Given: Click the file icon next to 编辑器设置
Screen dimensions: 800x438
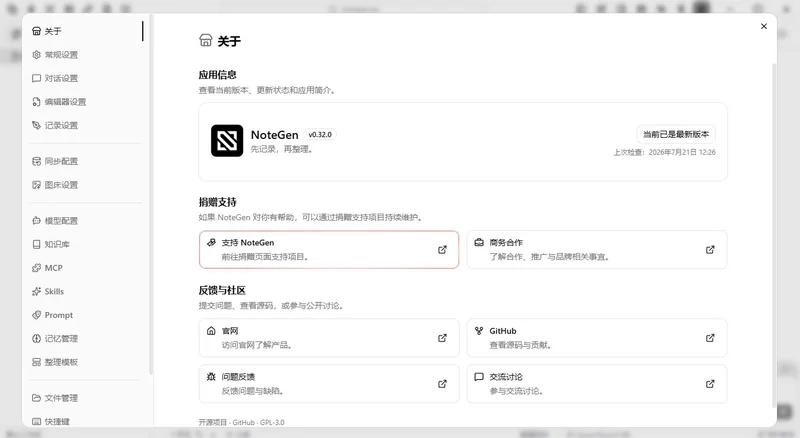Looking at the screenshot, I should 36,102.
